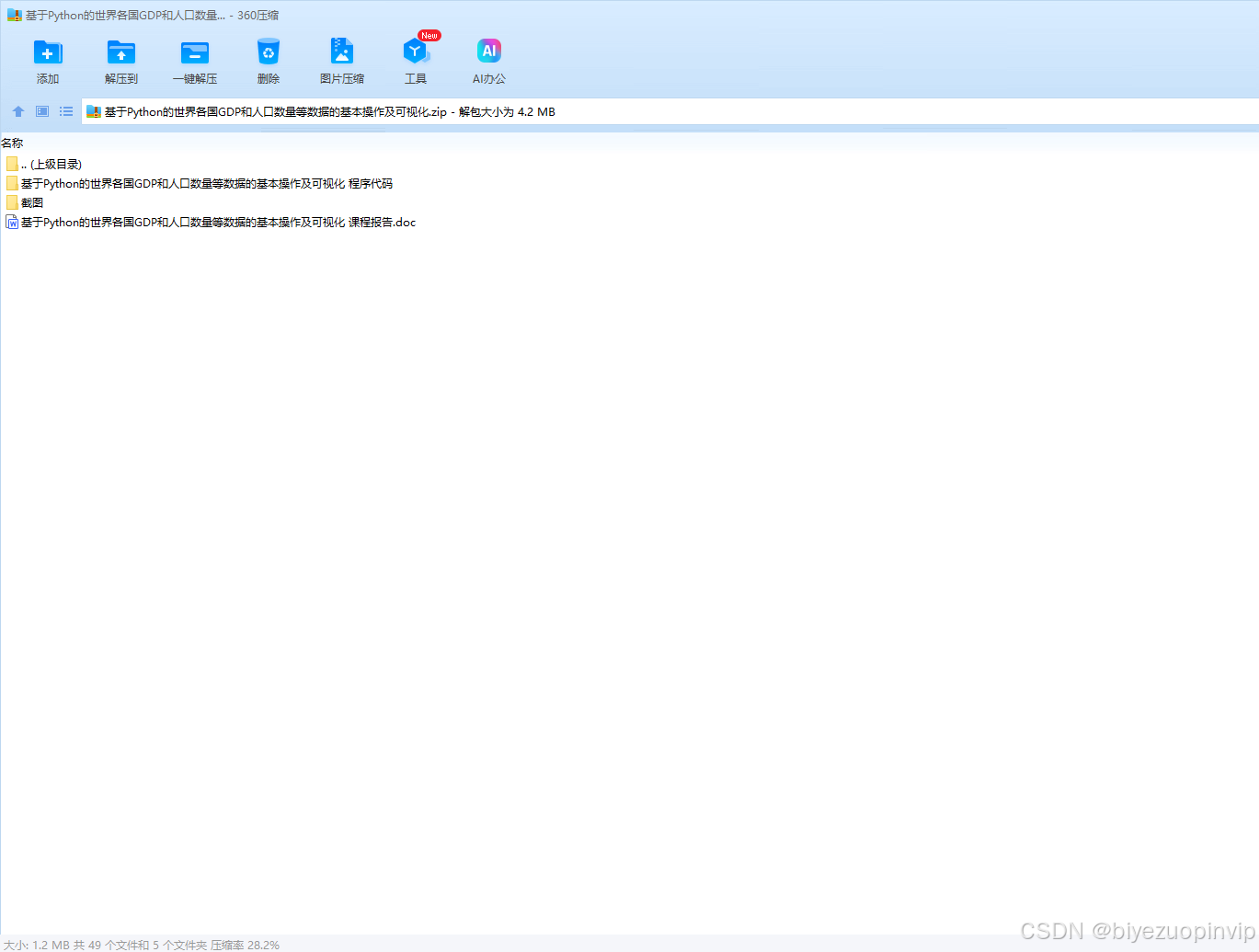This screenshot has height=952, width=1259.
Task: Click the 一键解压 (One-click extract) icon
Action: [195, 61]
